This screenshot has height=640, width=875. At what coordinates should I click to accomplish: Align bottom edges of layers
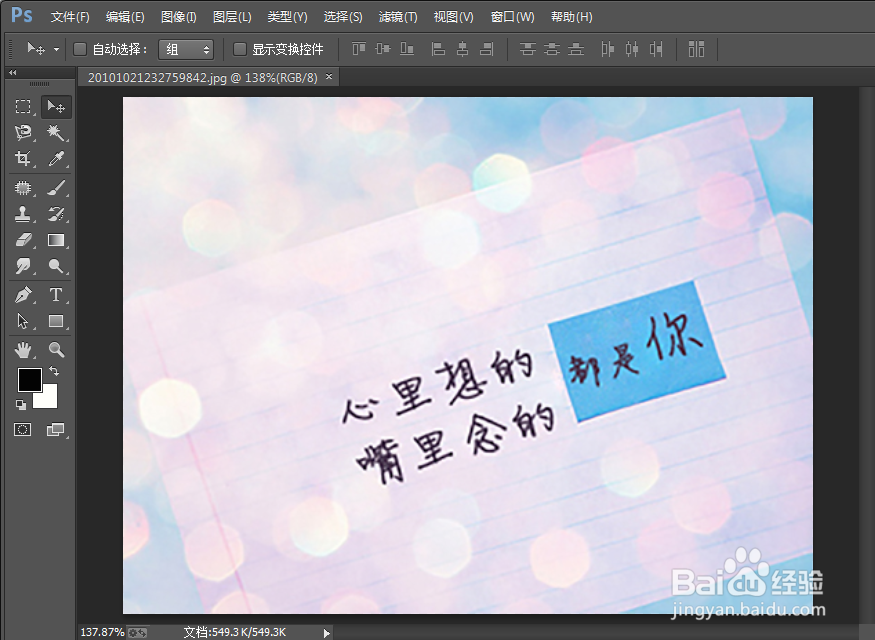[x=407, y=49]
